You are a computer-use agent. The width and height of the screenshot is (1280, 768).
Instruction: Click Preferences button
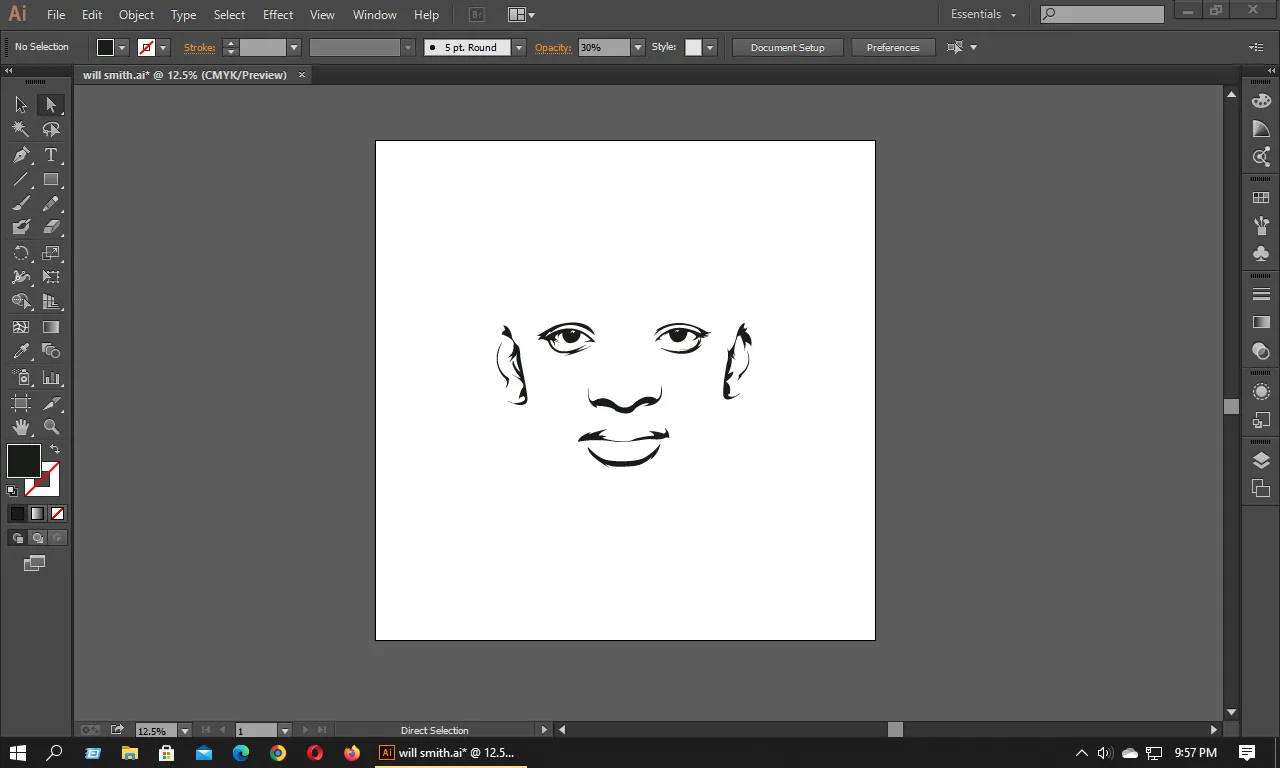(893, 47)
